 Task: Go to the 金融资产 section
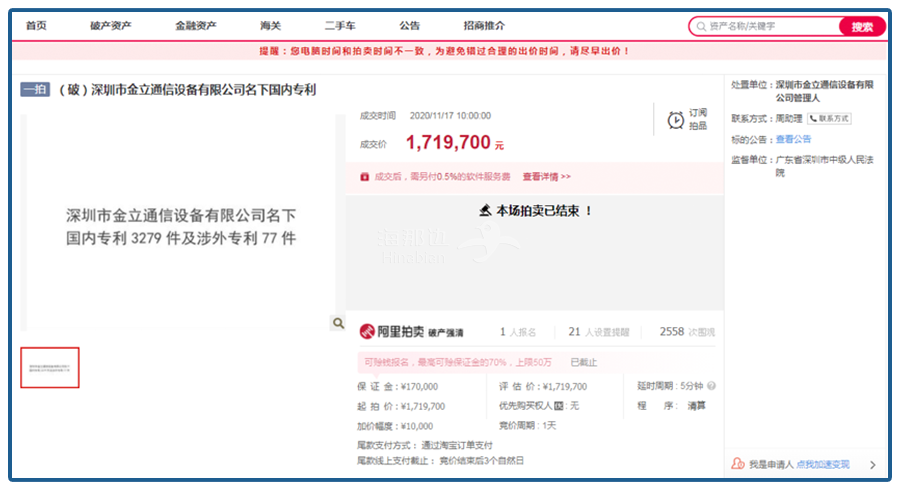(195, 26)
